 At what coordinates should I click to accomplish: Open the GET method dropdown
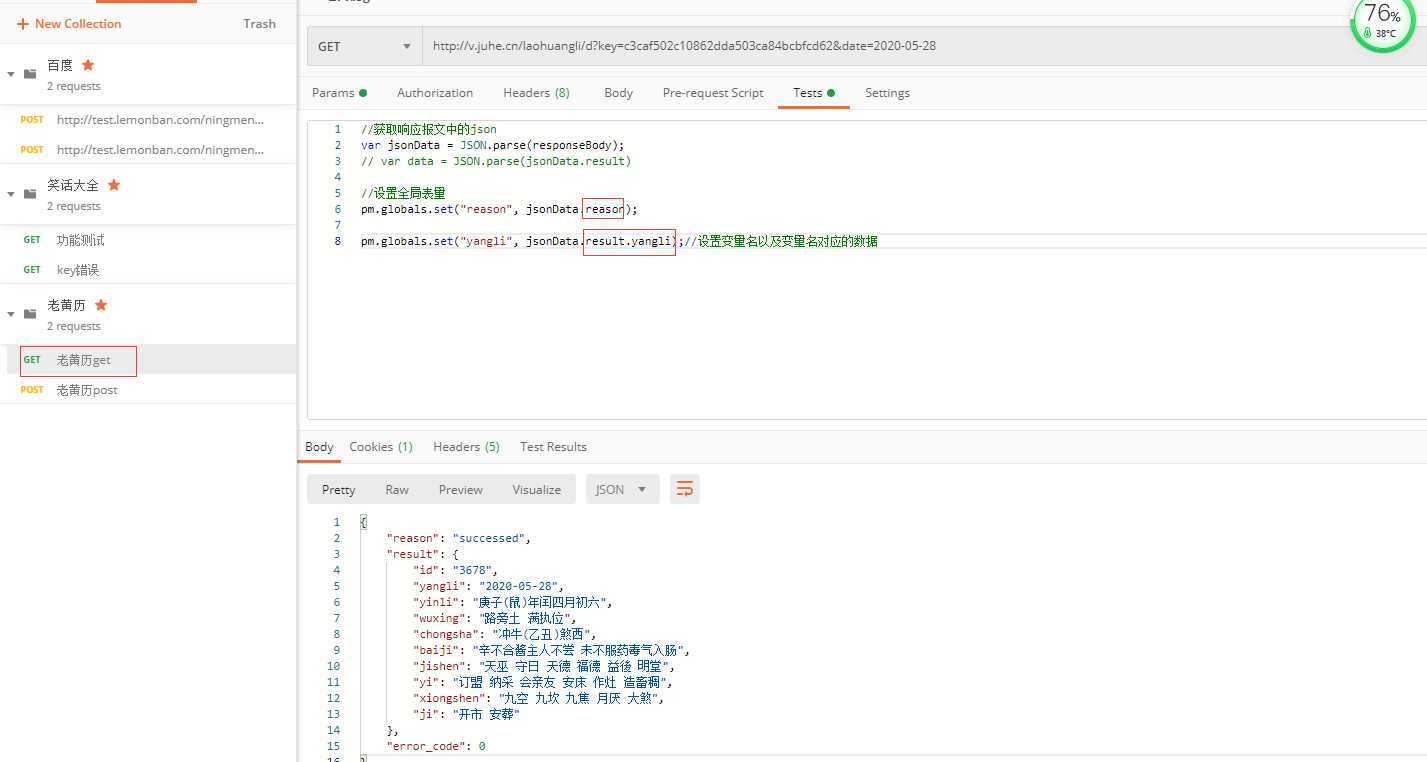point(364,46)
